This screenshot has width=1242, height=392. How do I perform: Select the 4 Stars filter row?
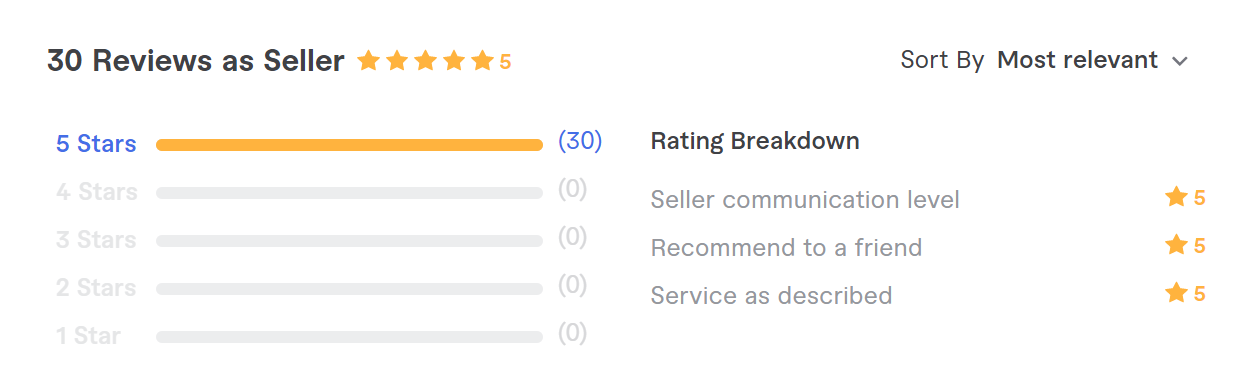pos(321,191)
